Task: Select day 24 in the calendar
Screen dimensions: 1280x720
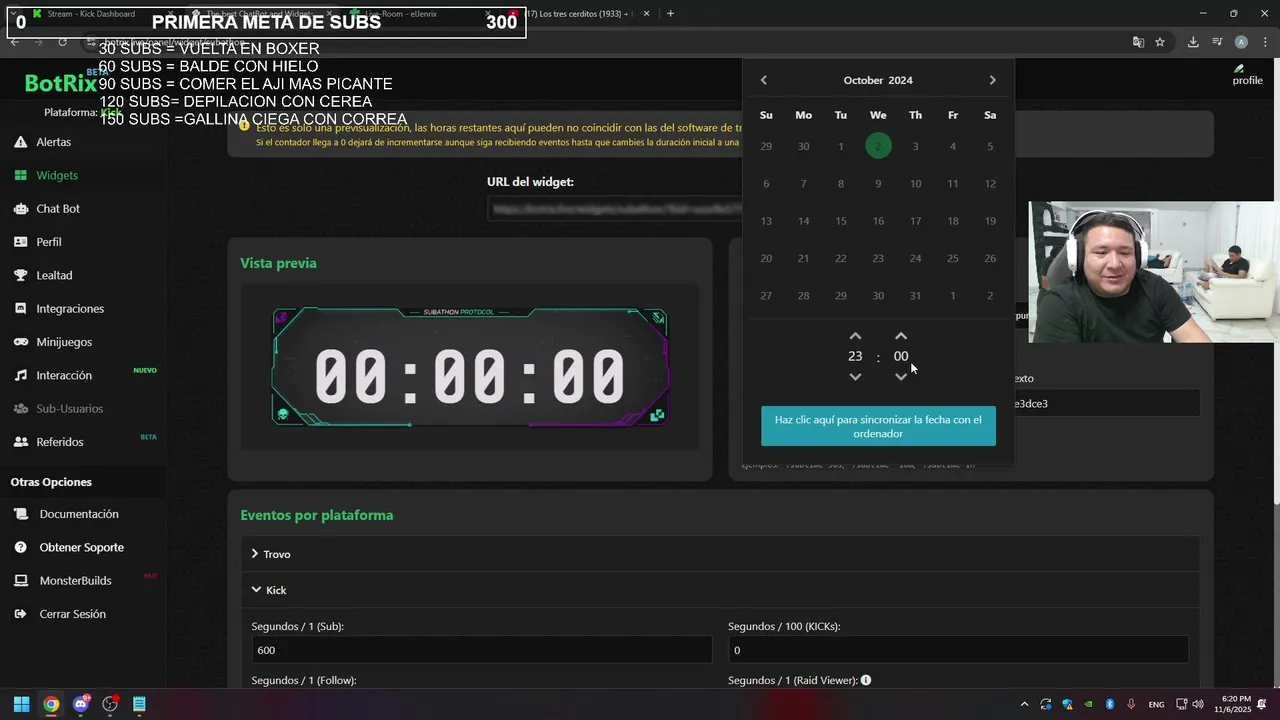Action: (x=915, y=258)
